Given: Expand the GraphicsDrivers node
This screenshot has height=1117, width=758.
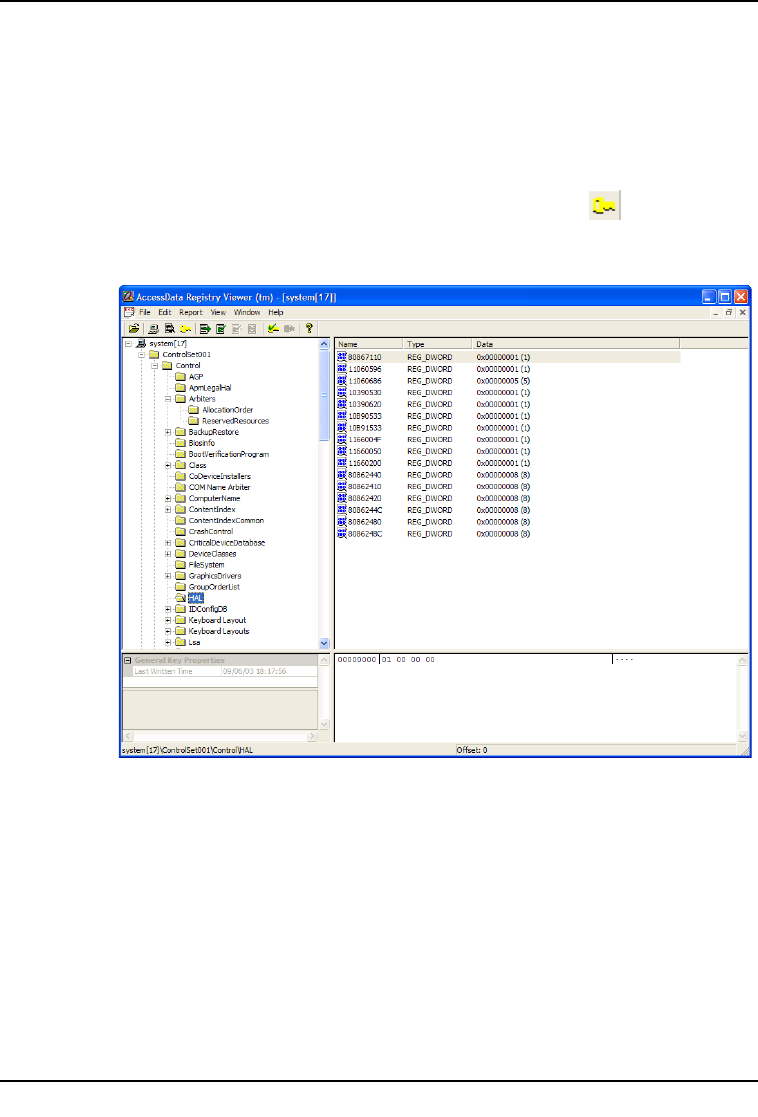Looking at the screenshot, I should (x=168, y=576).
